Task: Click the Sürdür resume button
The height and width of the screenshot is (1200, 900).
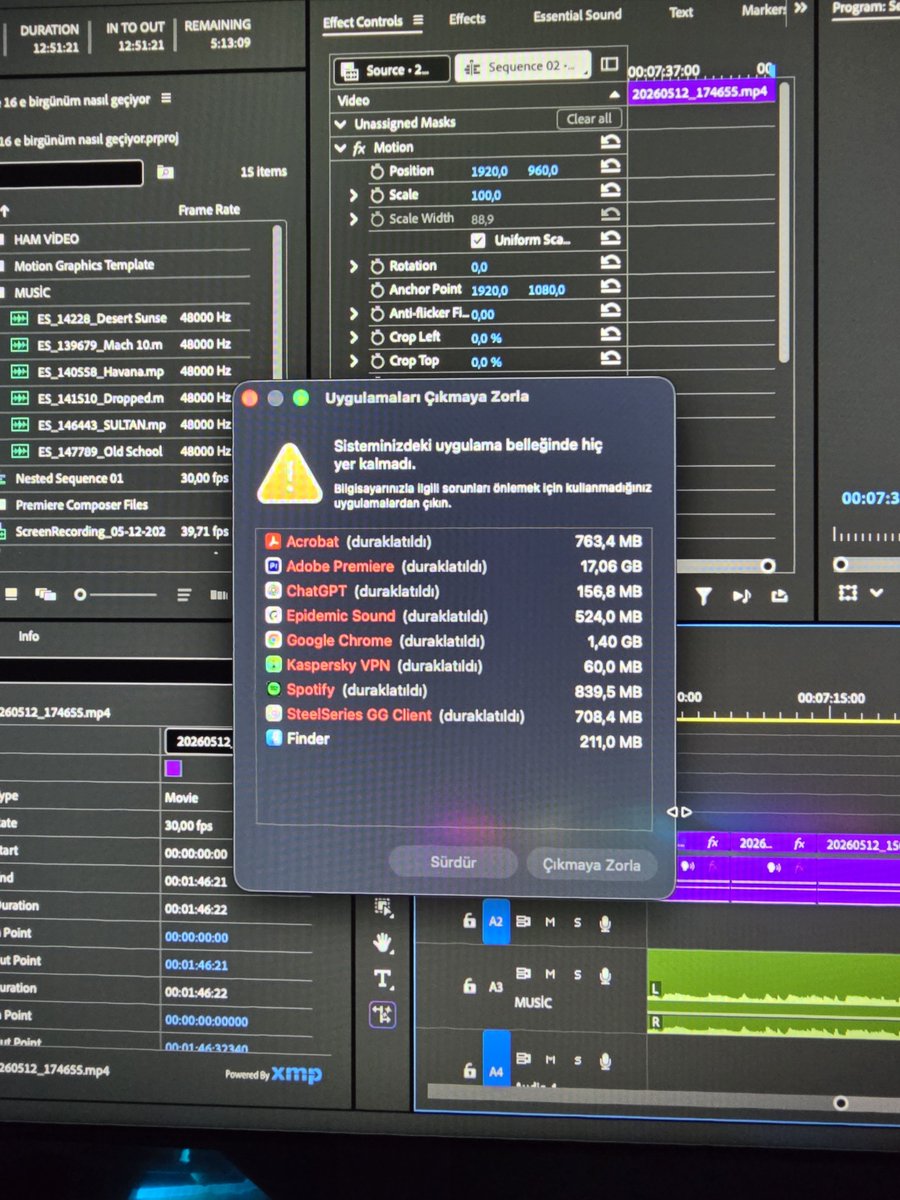Action: coord(453,862)
